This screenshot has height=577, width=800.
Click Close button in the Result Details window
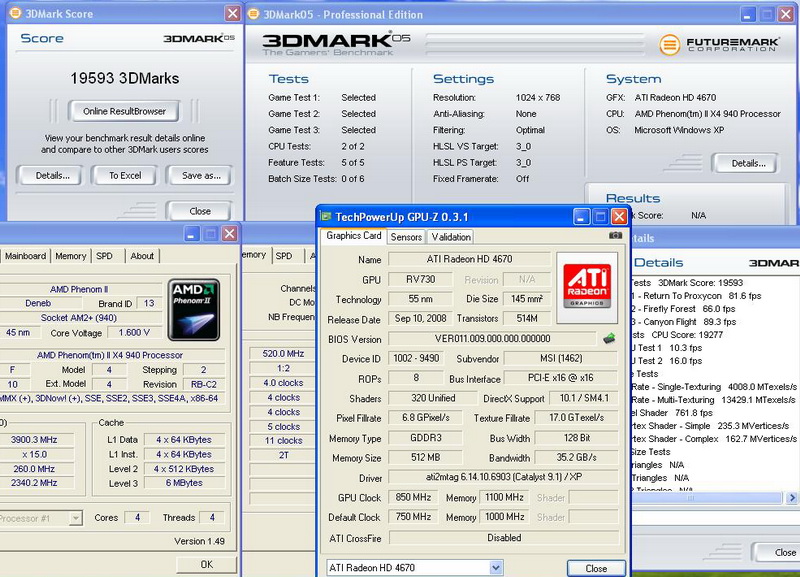point(779,552)
